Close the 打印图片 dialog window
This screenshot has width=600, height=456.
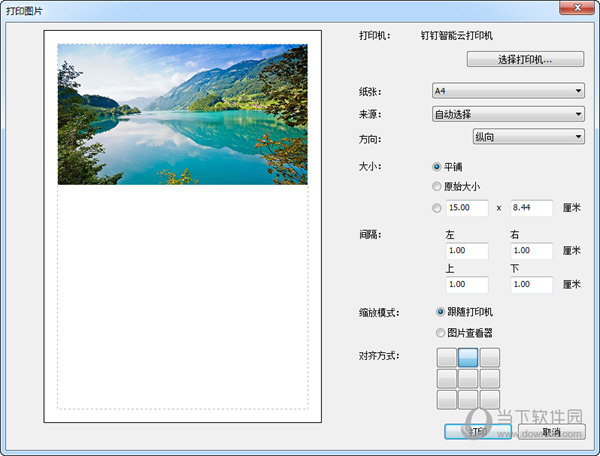pyautogui.click(x=577, y=7)
